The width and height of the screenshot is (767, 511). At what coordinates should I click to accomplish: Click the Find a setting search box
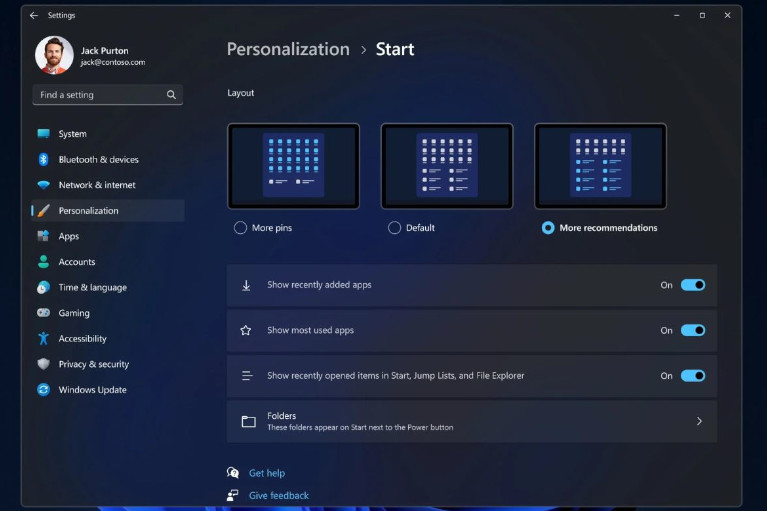[x=108, y=95]
